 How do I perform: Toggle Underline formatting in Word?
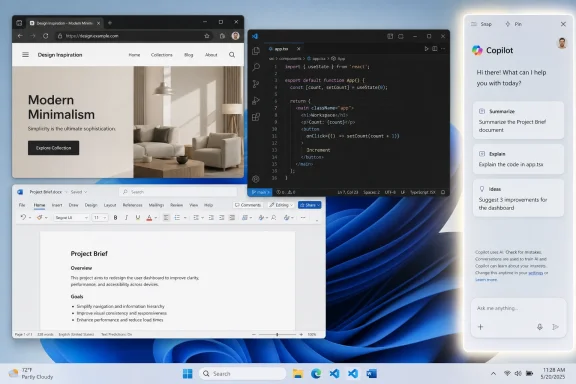point(138,218)
